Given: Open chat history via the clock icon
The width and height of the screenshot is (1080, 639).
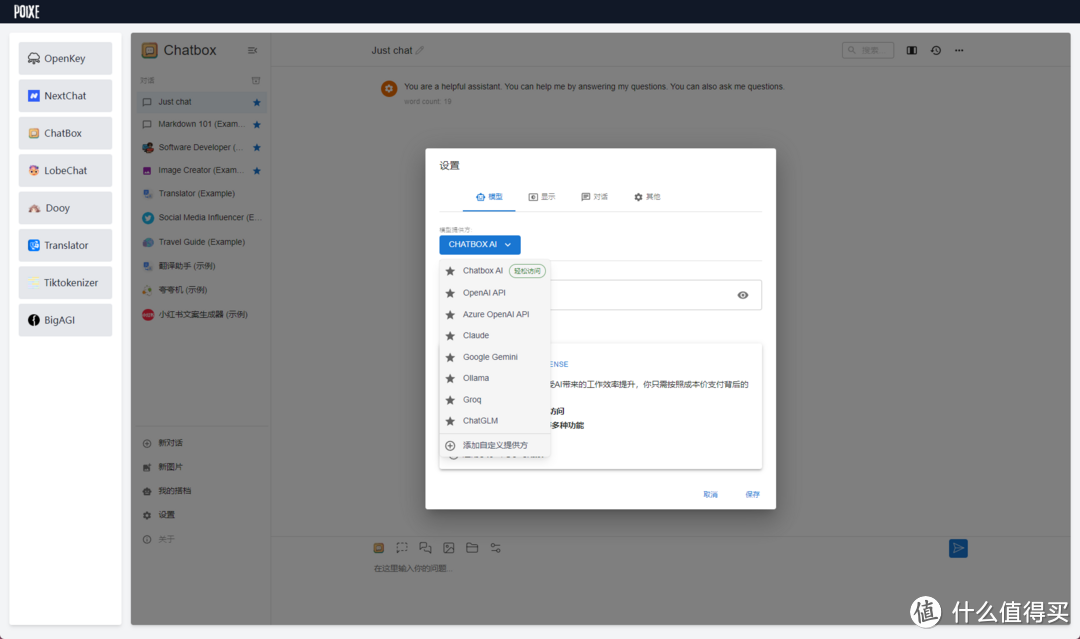Looking at the screenshot, I should 935,50.
